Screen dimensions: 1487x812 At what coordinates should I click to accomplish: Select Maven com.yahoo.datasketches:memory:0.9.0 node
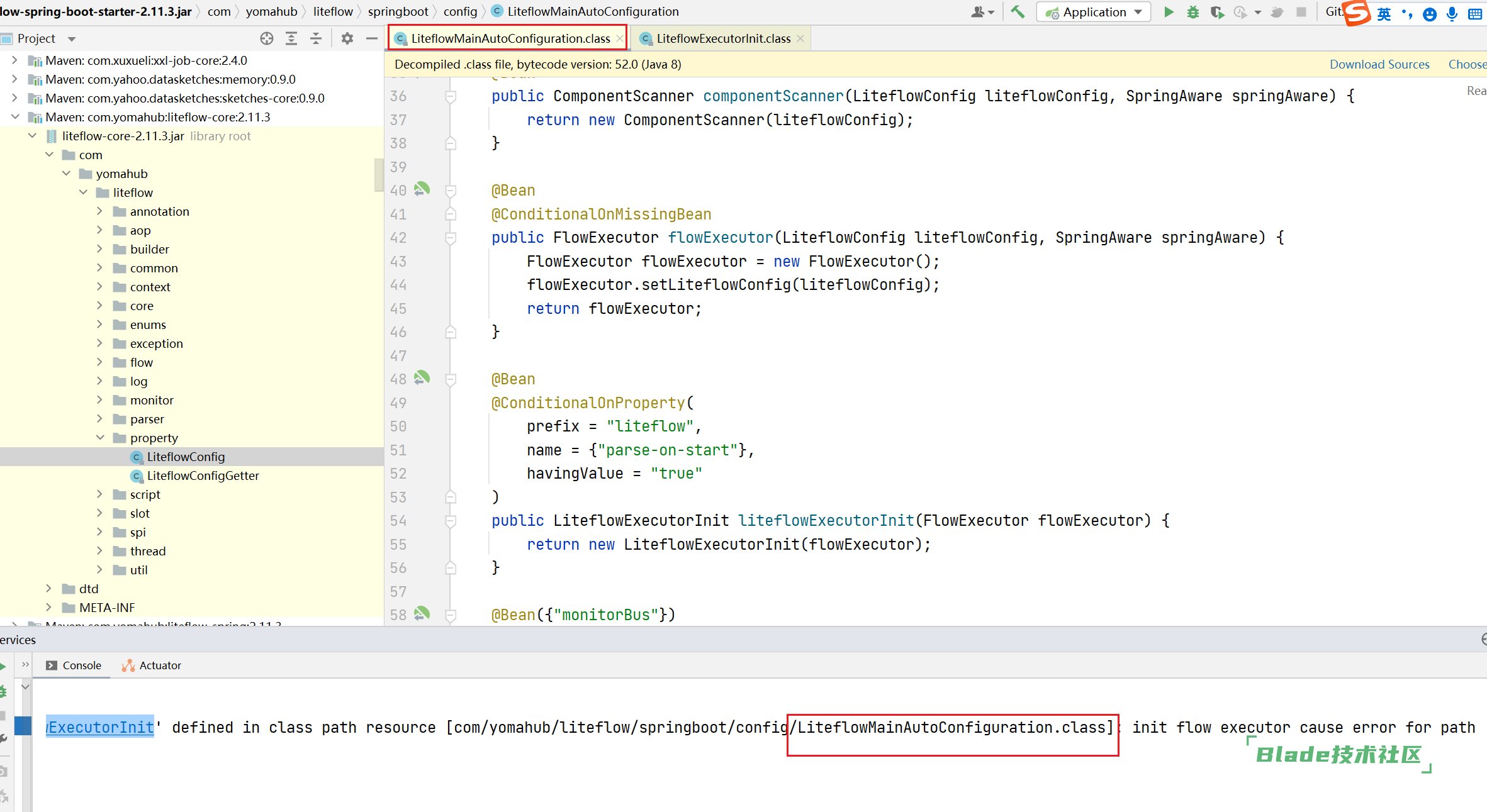click(170, 79)
